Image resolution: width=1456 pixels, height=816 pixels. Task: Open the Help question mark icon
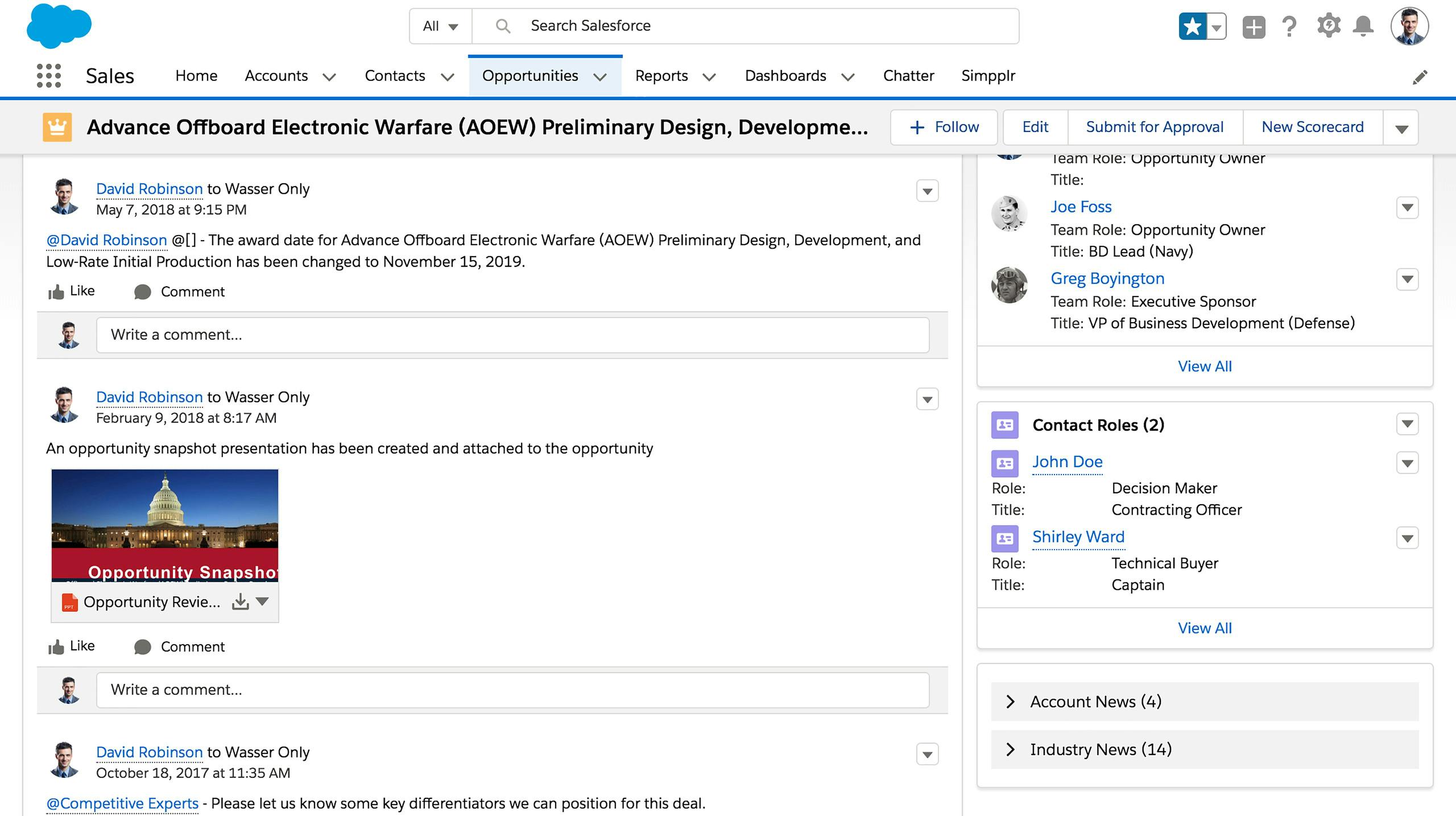point(1289,27)
